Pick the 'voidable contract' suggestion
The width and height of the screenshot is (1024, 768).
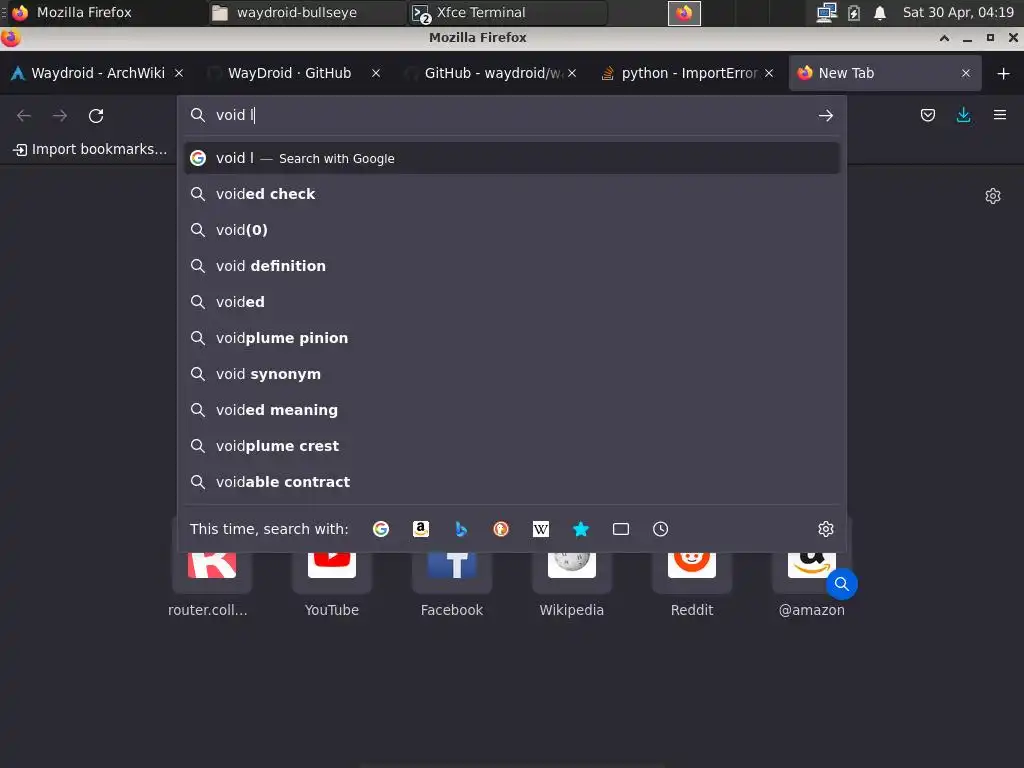point(512,482)
